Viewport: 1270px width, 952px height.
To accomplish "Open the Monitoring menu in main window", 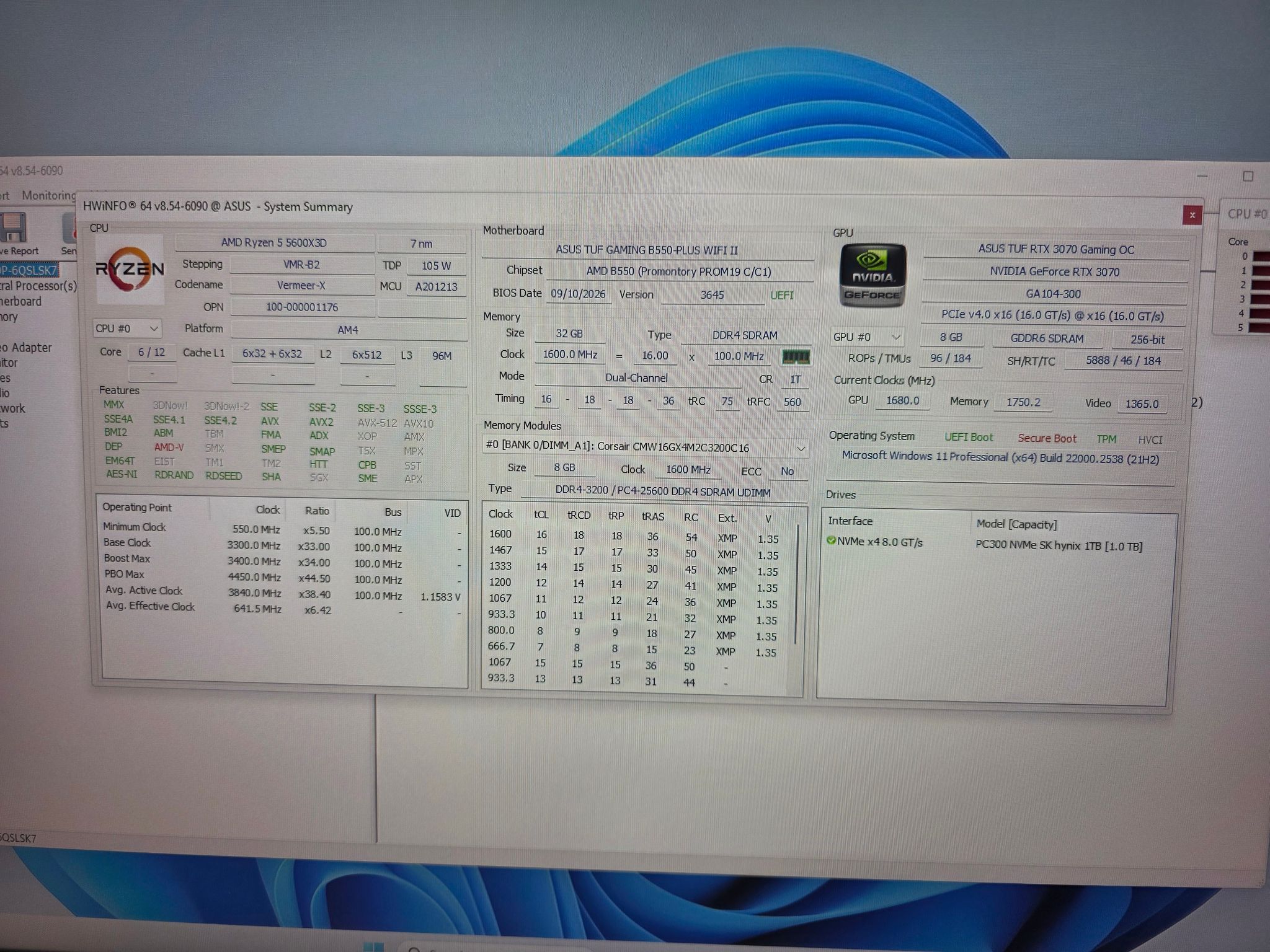I will pyautogui.click(x=48, y=195).
